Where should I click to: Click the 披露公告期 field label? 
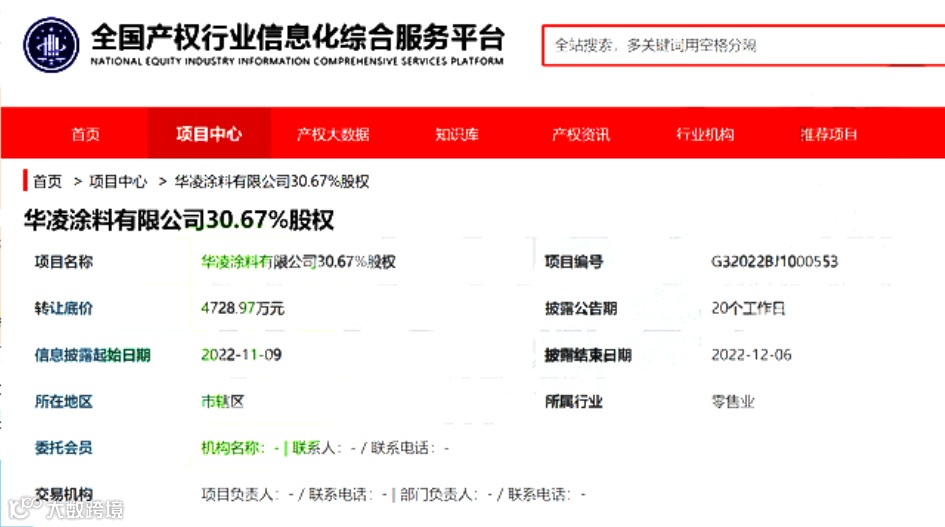coord(581,308)
